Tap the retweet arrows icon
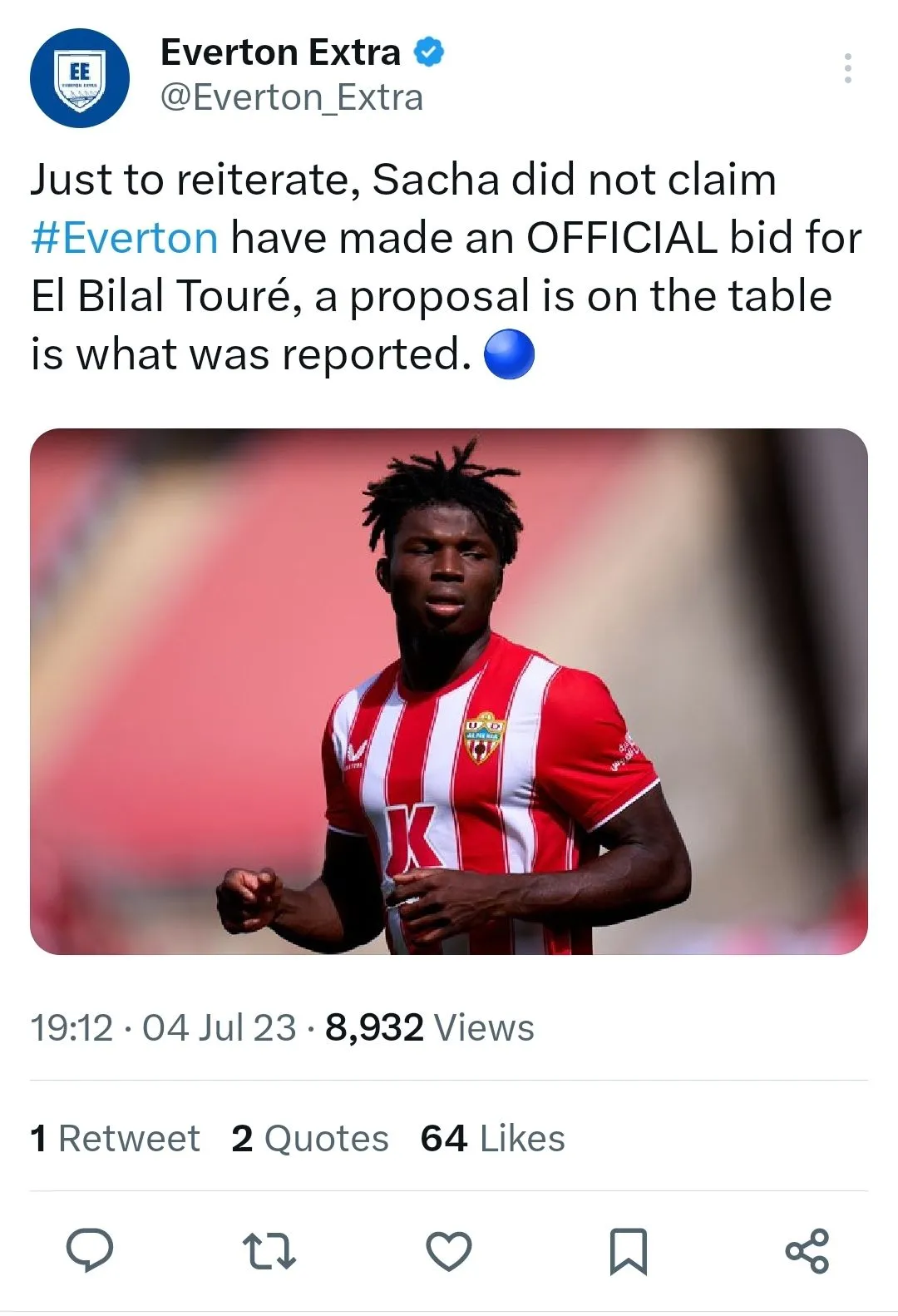Image resolution: width=898 pixels, height=1316 pixels. point(269,1251)
